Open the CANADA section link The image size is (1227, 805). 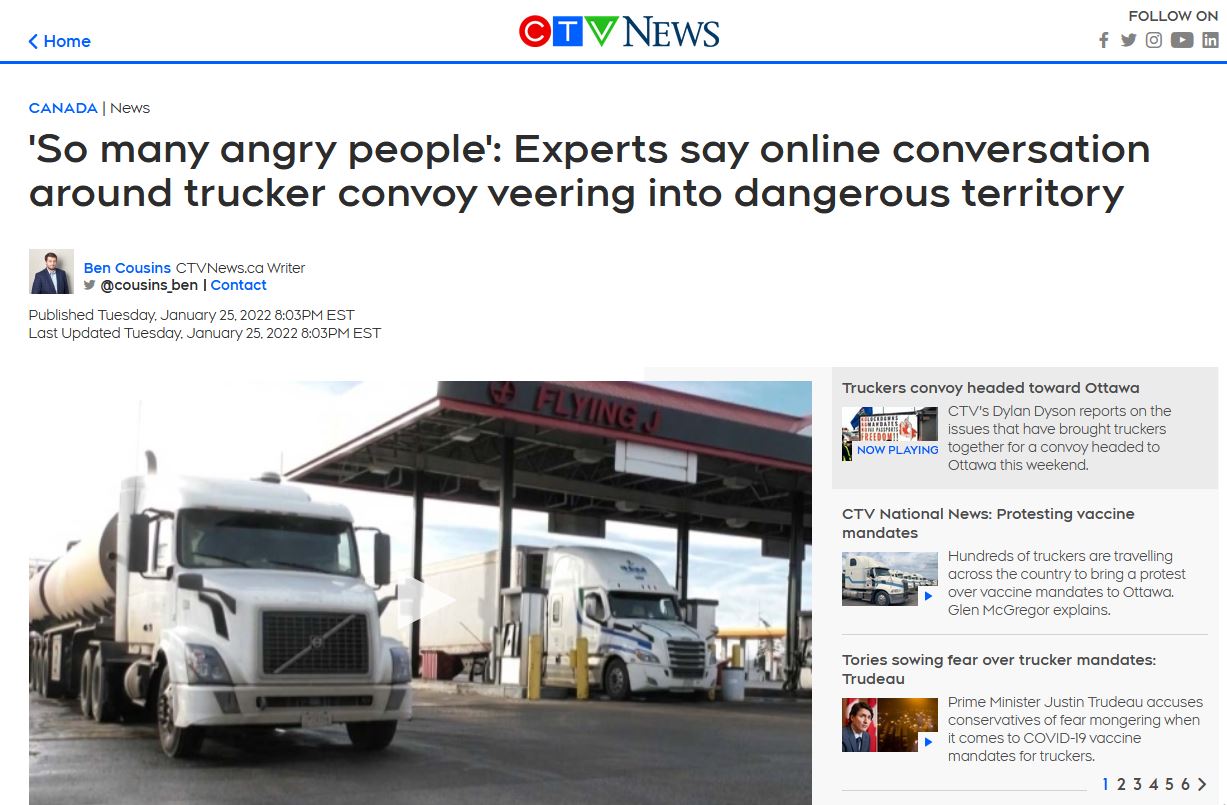[63, 108]
